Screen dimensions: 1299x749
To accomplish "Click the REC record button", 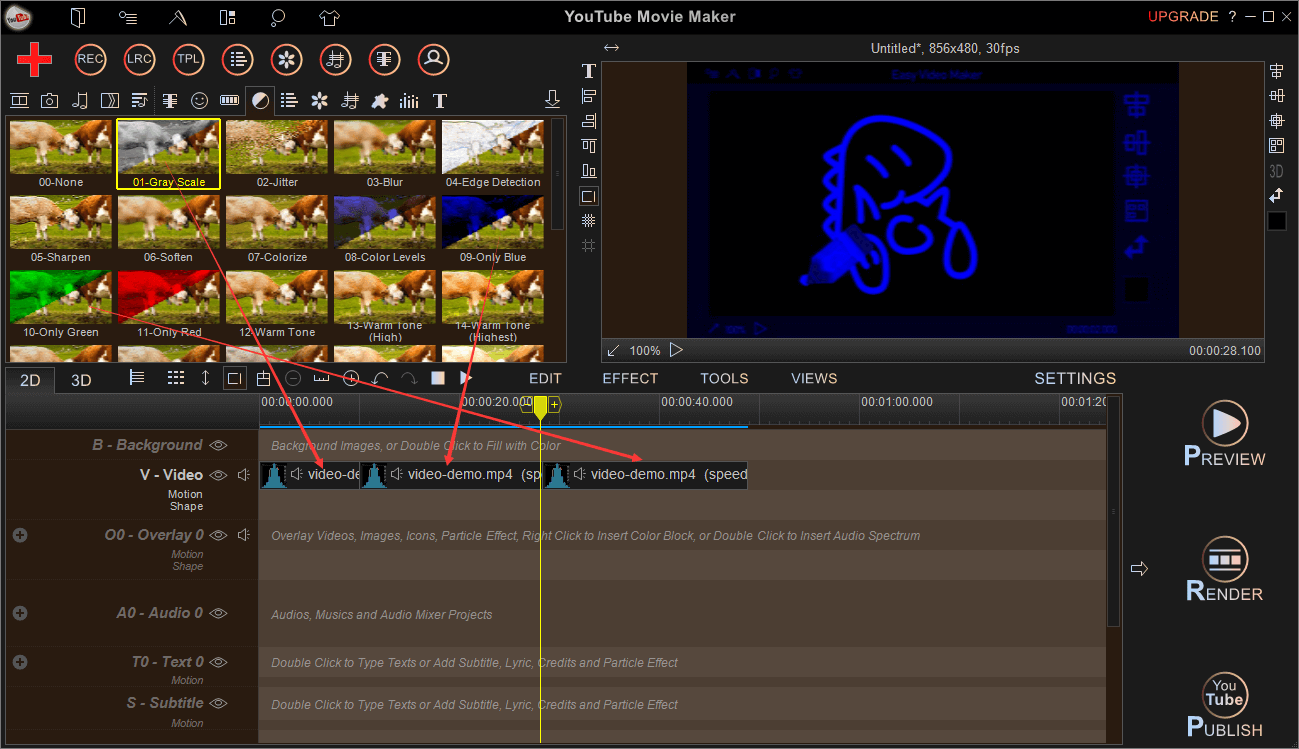I will [90, 60].
